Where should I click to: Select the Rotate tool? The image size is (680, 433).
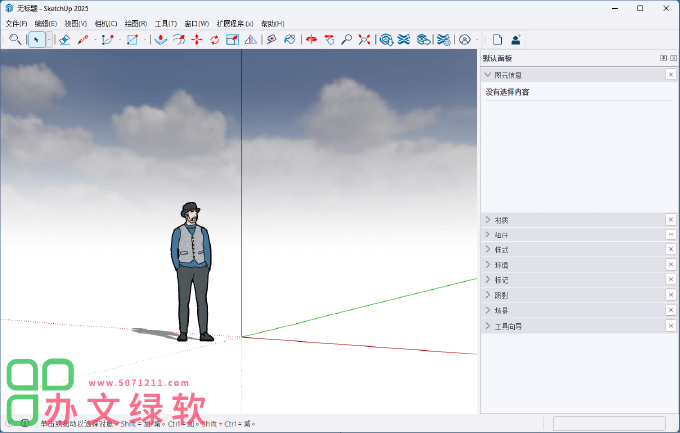215,40
